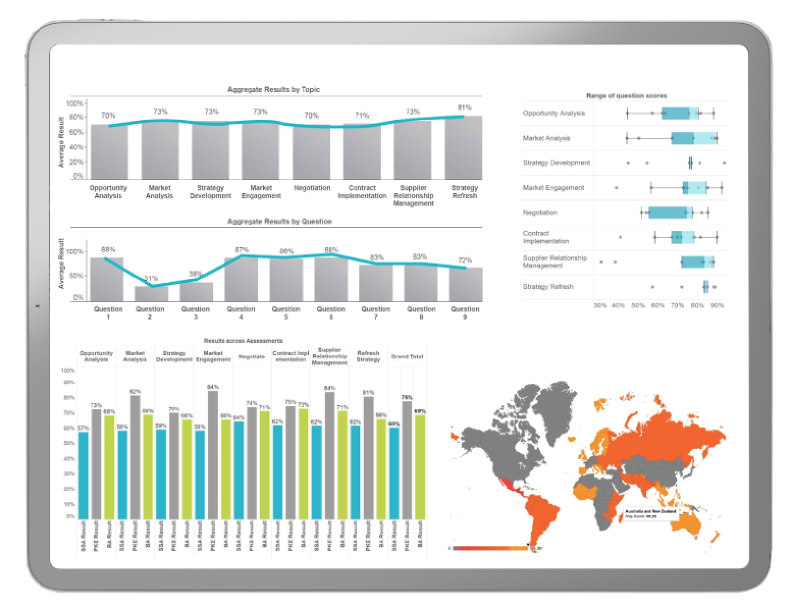
Task: Click the 'Market Analysis' row label in the range chart
Action: pos(546,138)
